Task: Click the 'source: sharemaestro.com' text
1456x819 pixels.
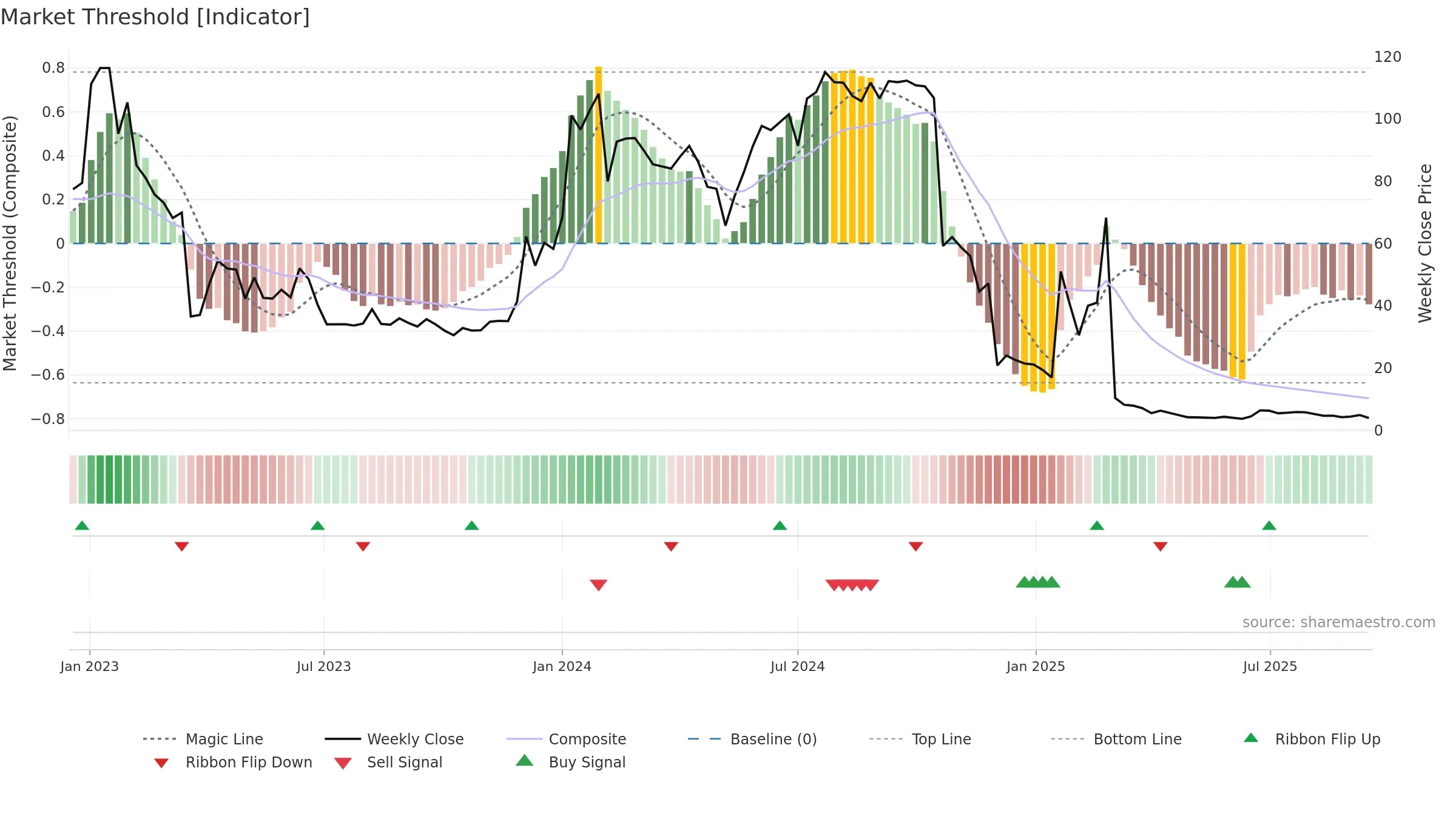Action: click(x=1339, y=622)
